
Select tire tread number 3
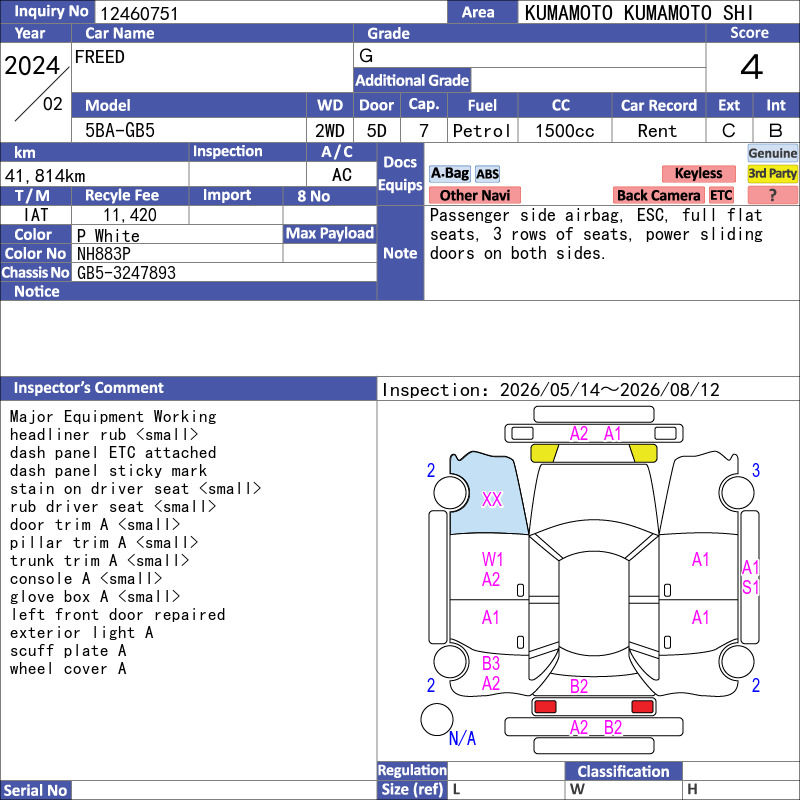pyautogui.click(x=756, y=470)
